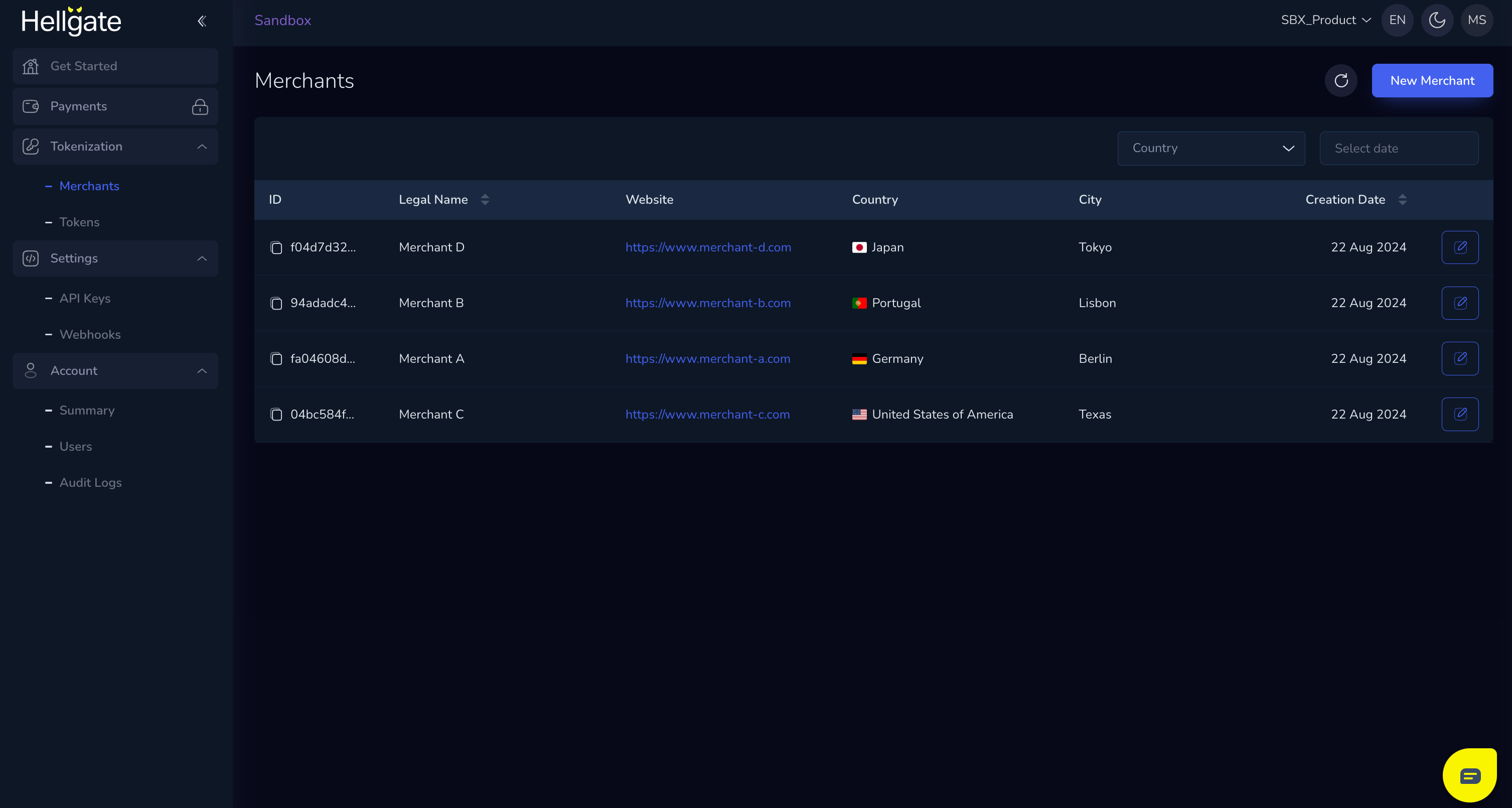Open the SBX_Product account dropdown
The image size is (1512, 808).
point(1325,21)
